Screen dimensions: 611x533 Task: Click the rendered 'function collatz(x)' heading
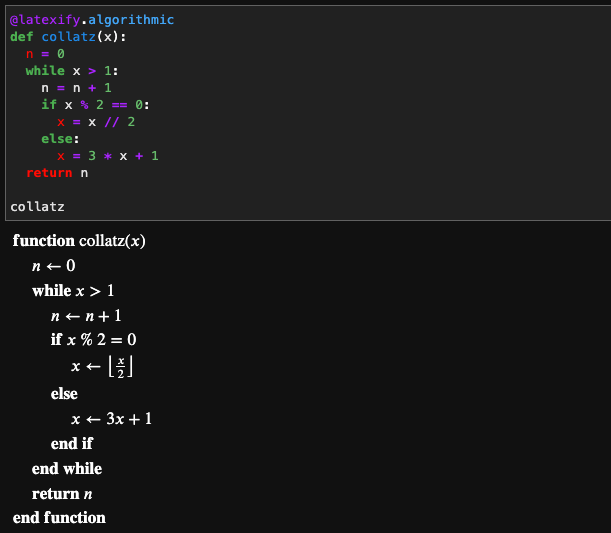click(x=79, y=241)
